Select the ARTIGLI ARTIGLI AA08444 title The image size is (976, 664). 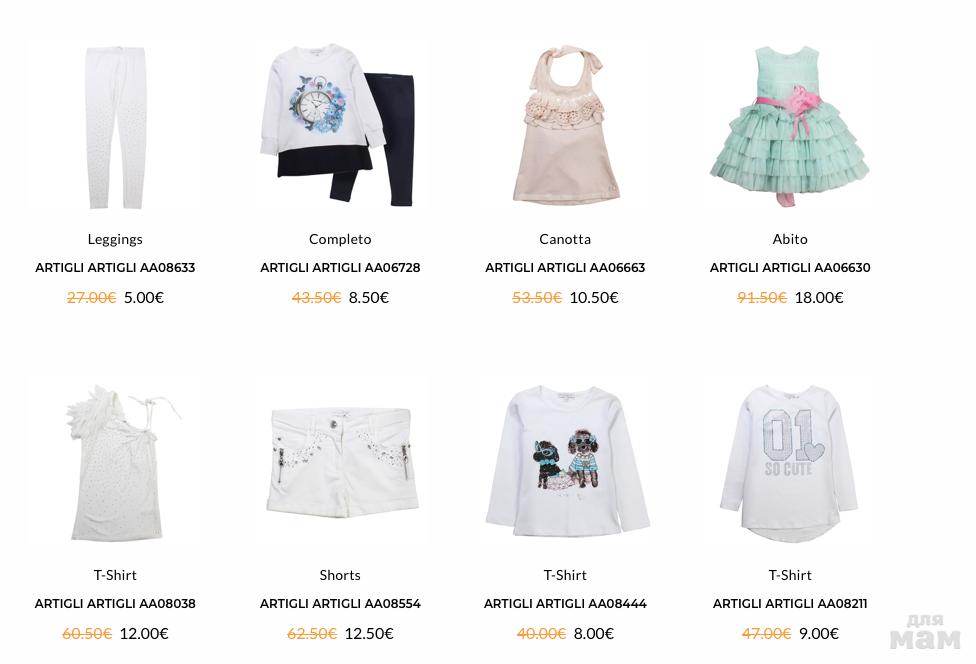point(565,604)
